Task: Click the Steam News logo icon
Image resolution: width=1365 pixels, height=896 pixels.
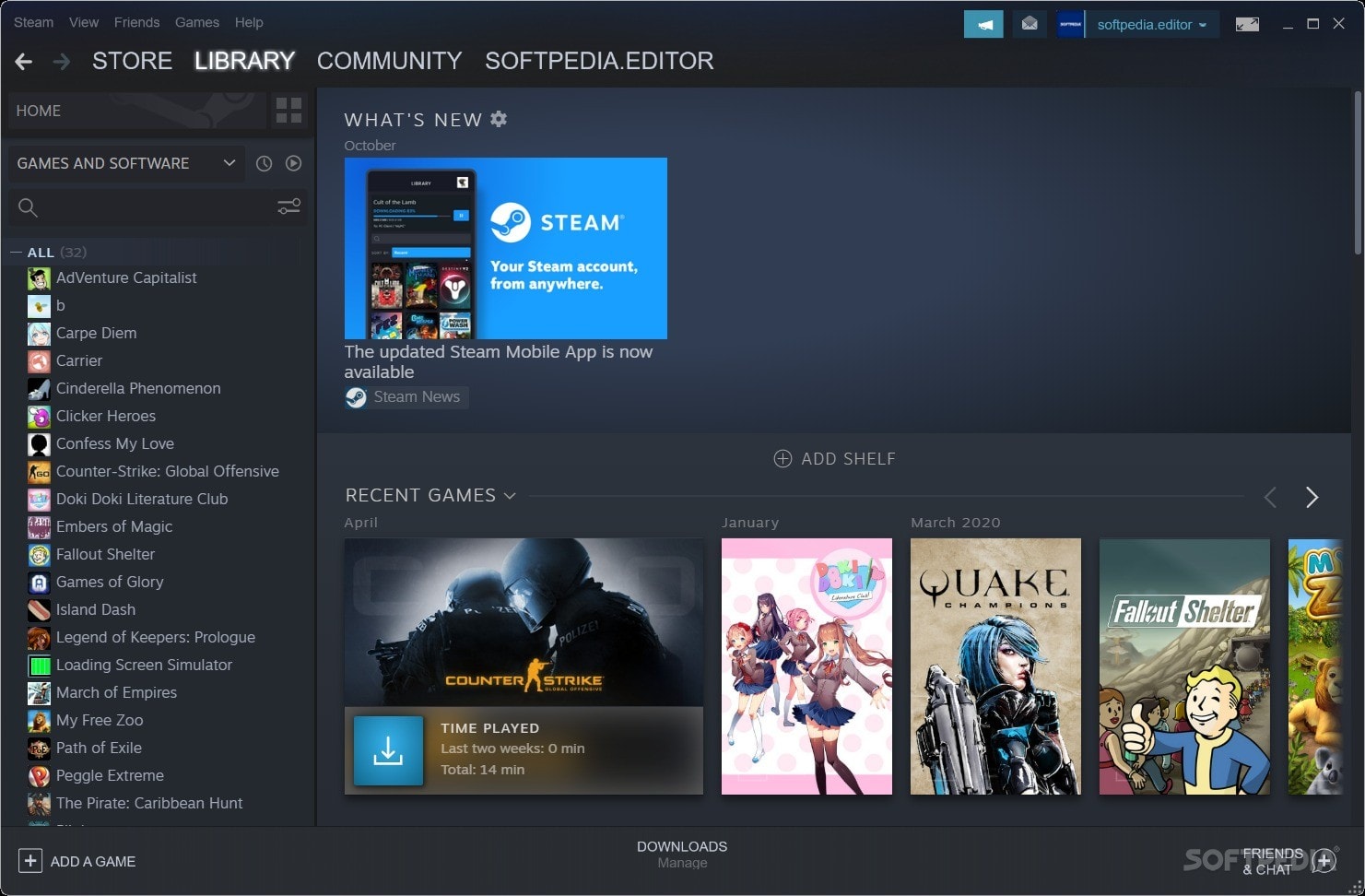Action: pyautogui.click(x=356, y=397)
